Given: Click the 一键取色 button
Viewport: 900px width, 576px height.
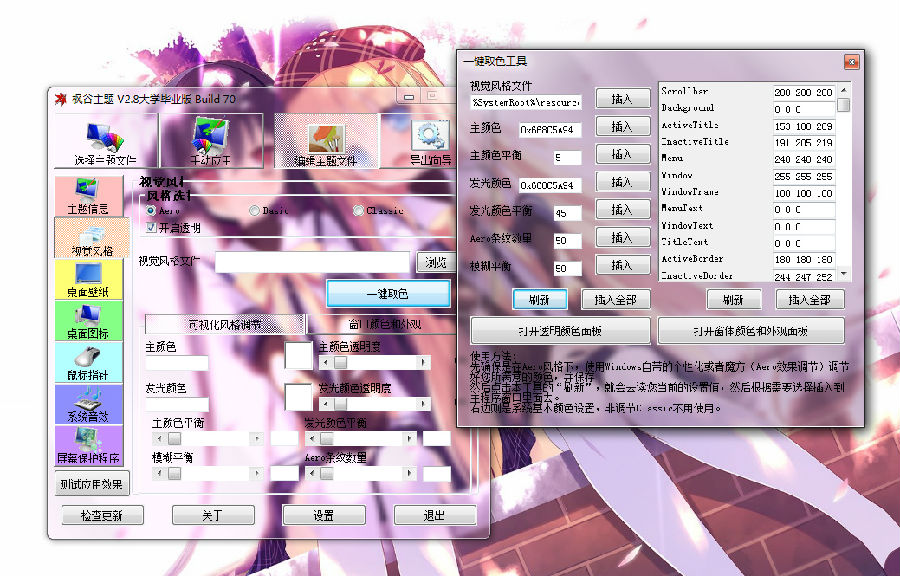Looking at the screenshot, I should click(388, 294).
